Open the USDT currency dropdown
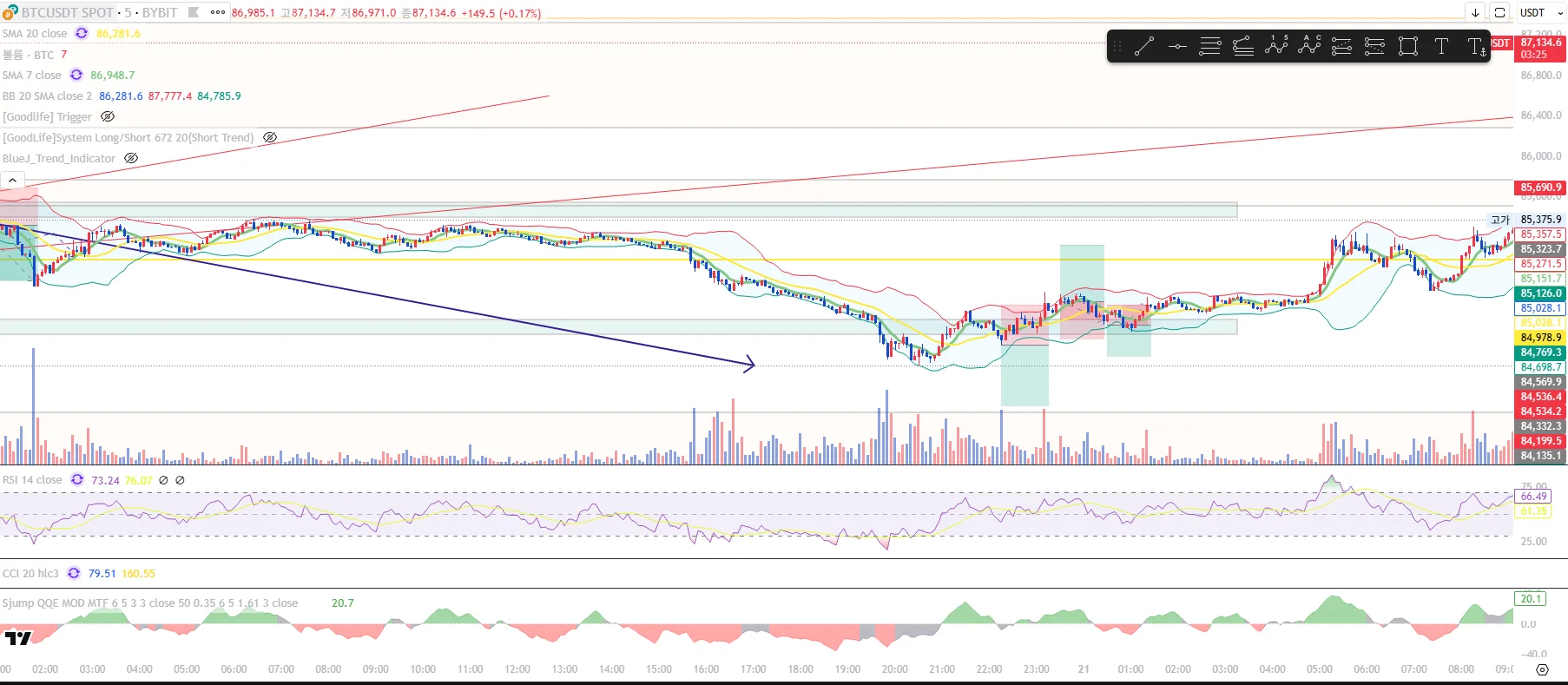The width and height of the screenshot is (1568, 685). (x=1541, y=12)
